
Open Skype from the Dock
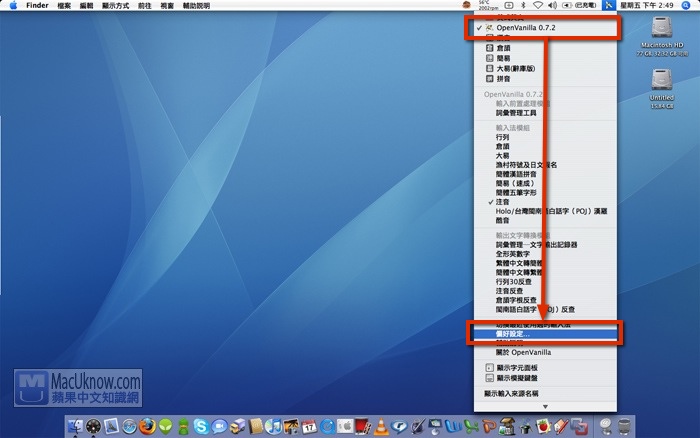coord(201,427)
